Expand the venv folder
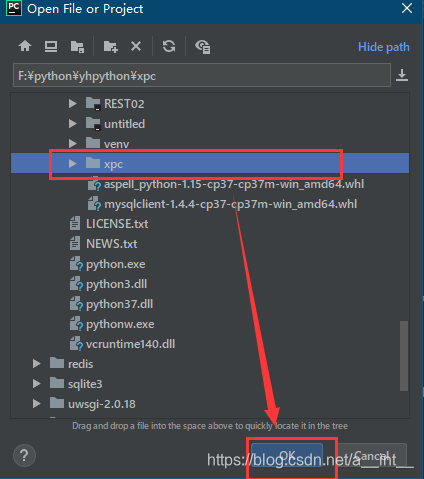Viewport: 424px width, 479px height. pos(72,144)
